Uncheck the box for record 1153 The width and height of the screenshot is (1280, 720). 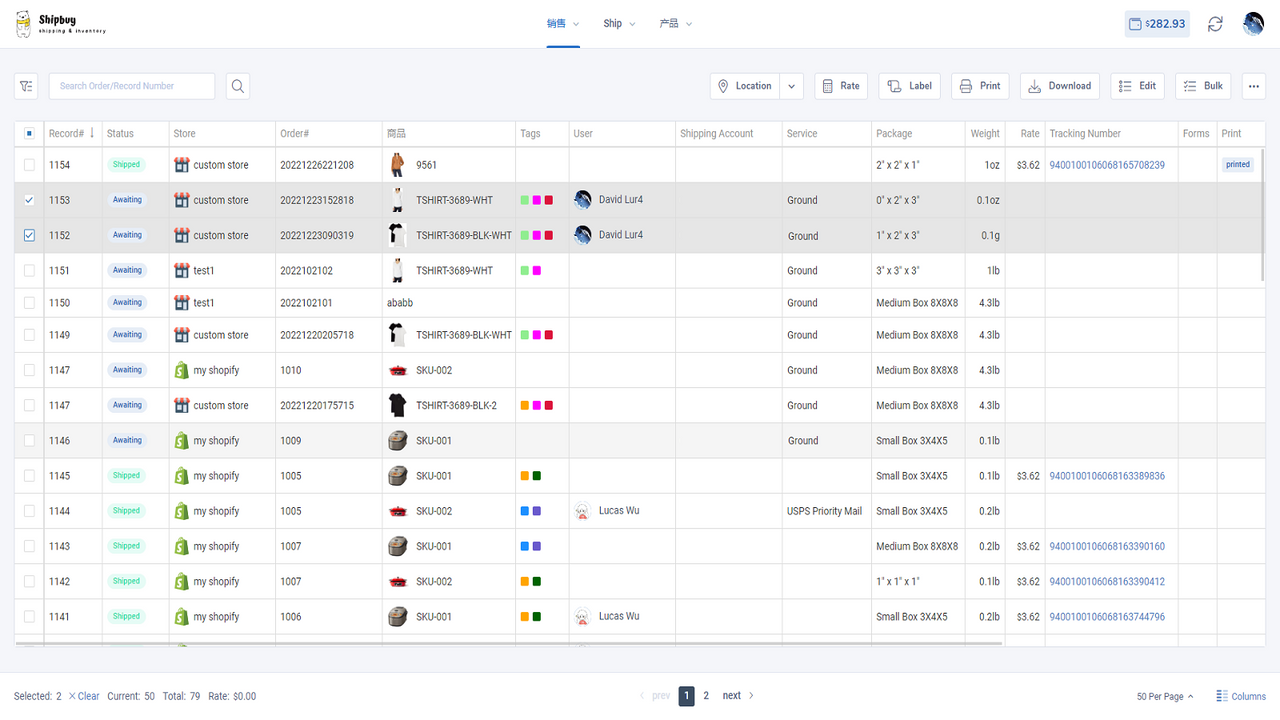[29, 200]
